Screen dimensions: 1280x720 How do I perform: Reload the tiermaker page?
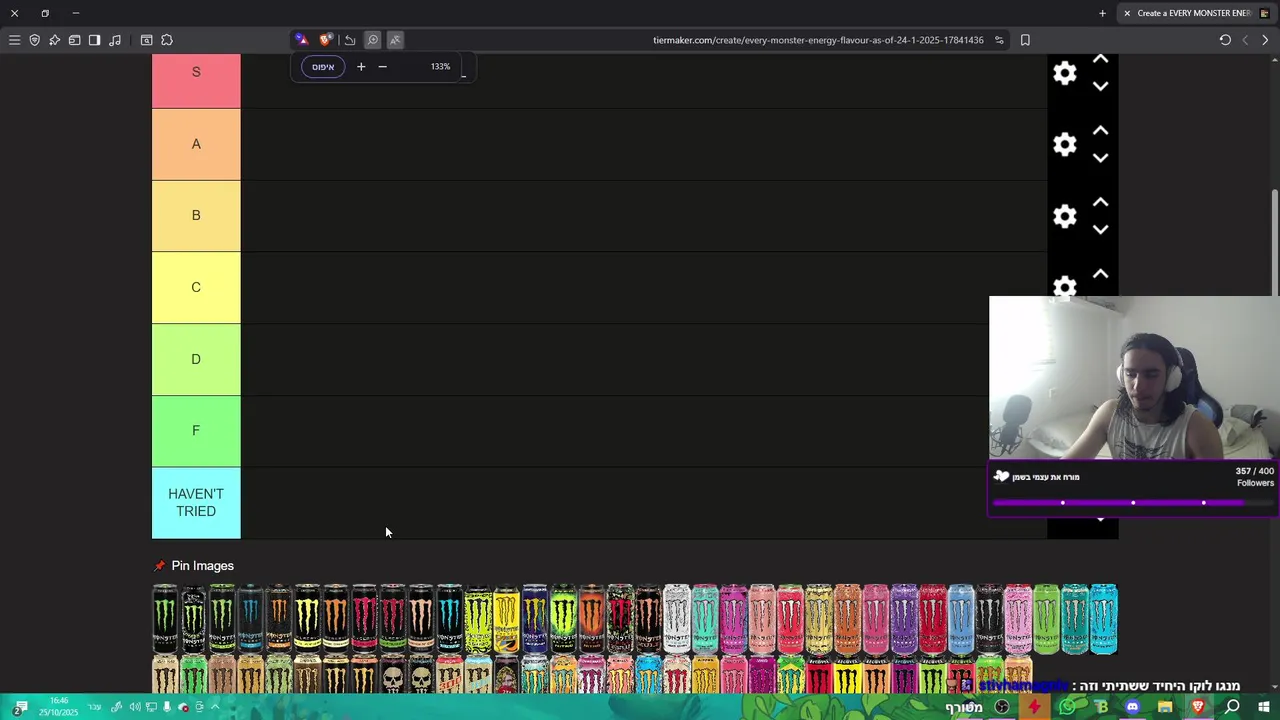pos(1225,40)
